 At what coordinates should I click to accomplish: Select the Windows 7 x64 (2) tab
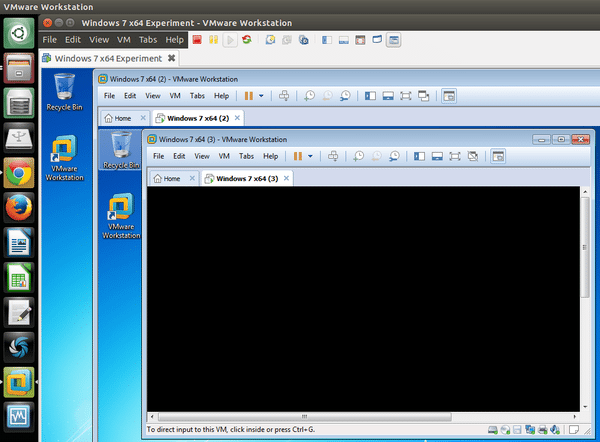[198, 118]
